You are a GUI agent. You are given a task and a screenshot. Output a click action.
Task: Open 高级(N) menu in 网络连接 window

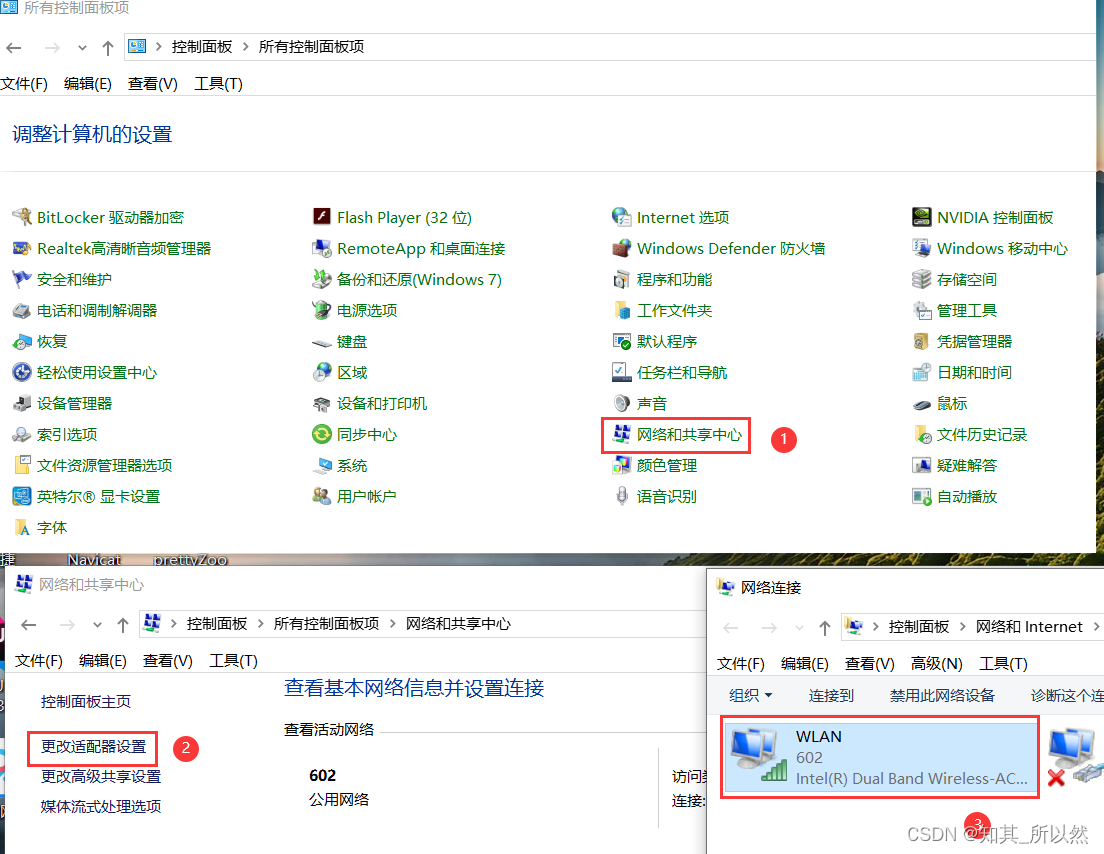936,663
